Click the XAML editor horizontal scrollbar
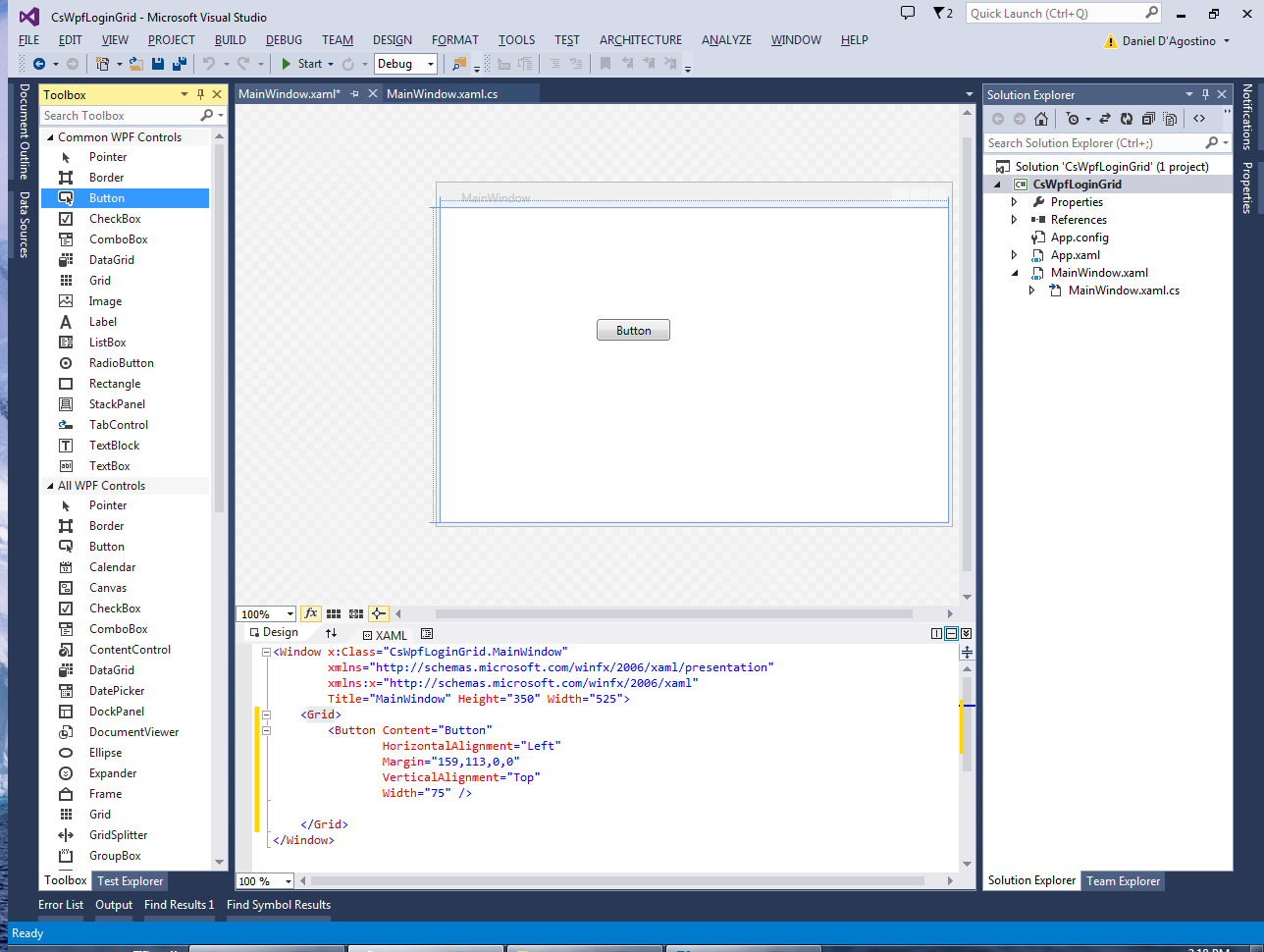The height and width of the screenshot is (952, 1264). point(618,881)
